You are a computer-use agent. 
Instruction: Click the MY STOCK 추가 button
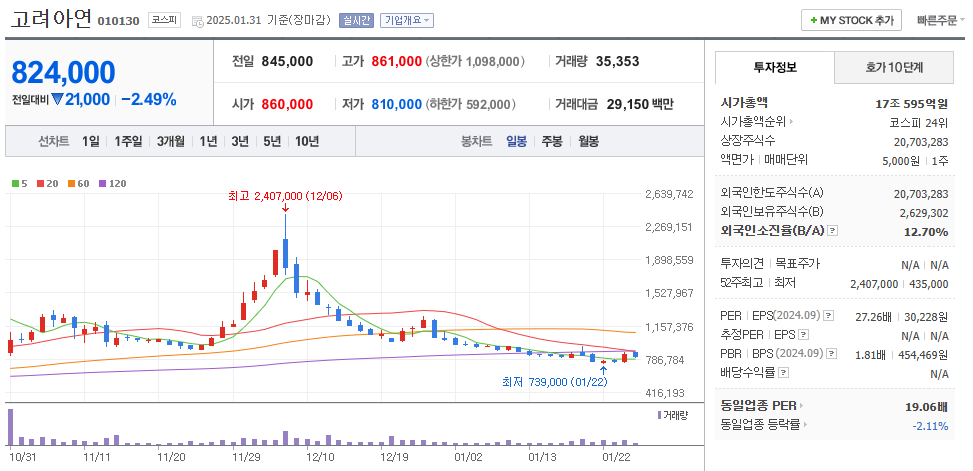[851, 20]
